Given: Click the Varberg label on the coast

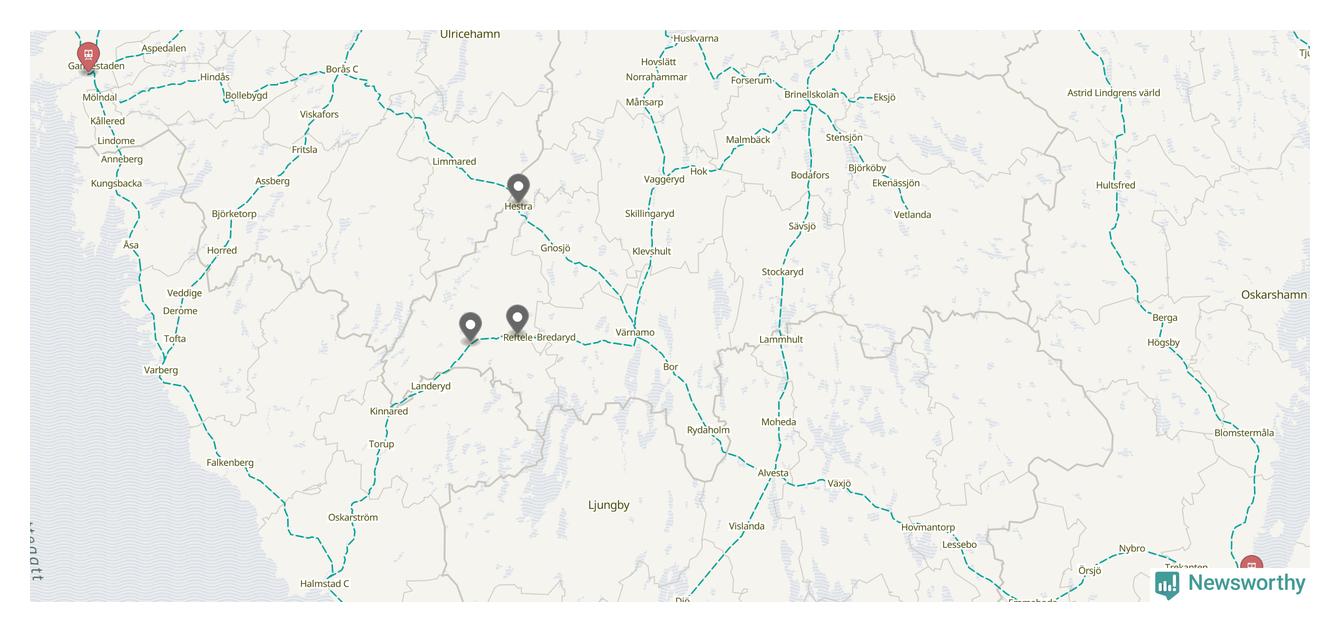Looking at the screenshot, I should [x=161, y=370].
